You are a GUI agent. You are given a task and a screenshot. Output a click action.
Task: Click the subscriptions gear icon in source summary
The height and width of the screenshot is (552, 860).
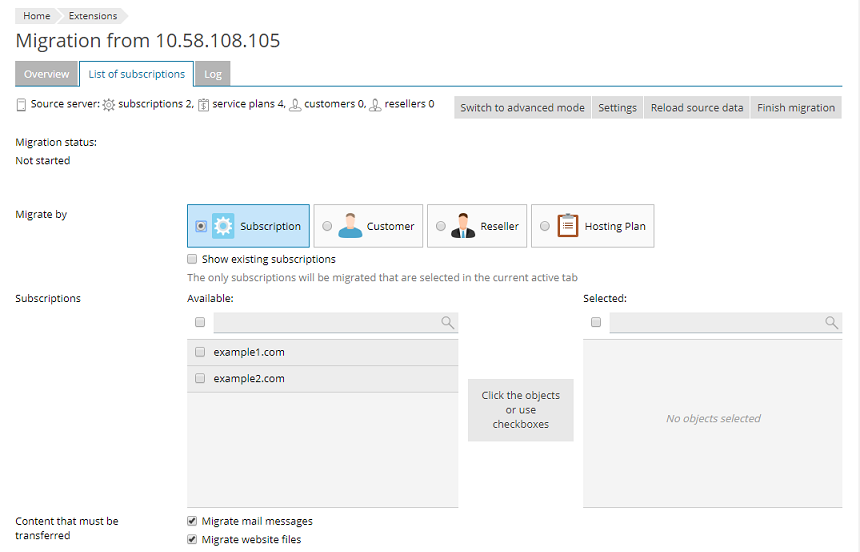(109, 104)
